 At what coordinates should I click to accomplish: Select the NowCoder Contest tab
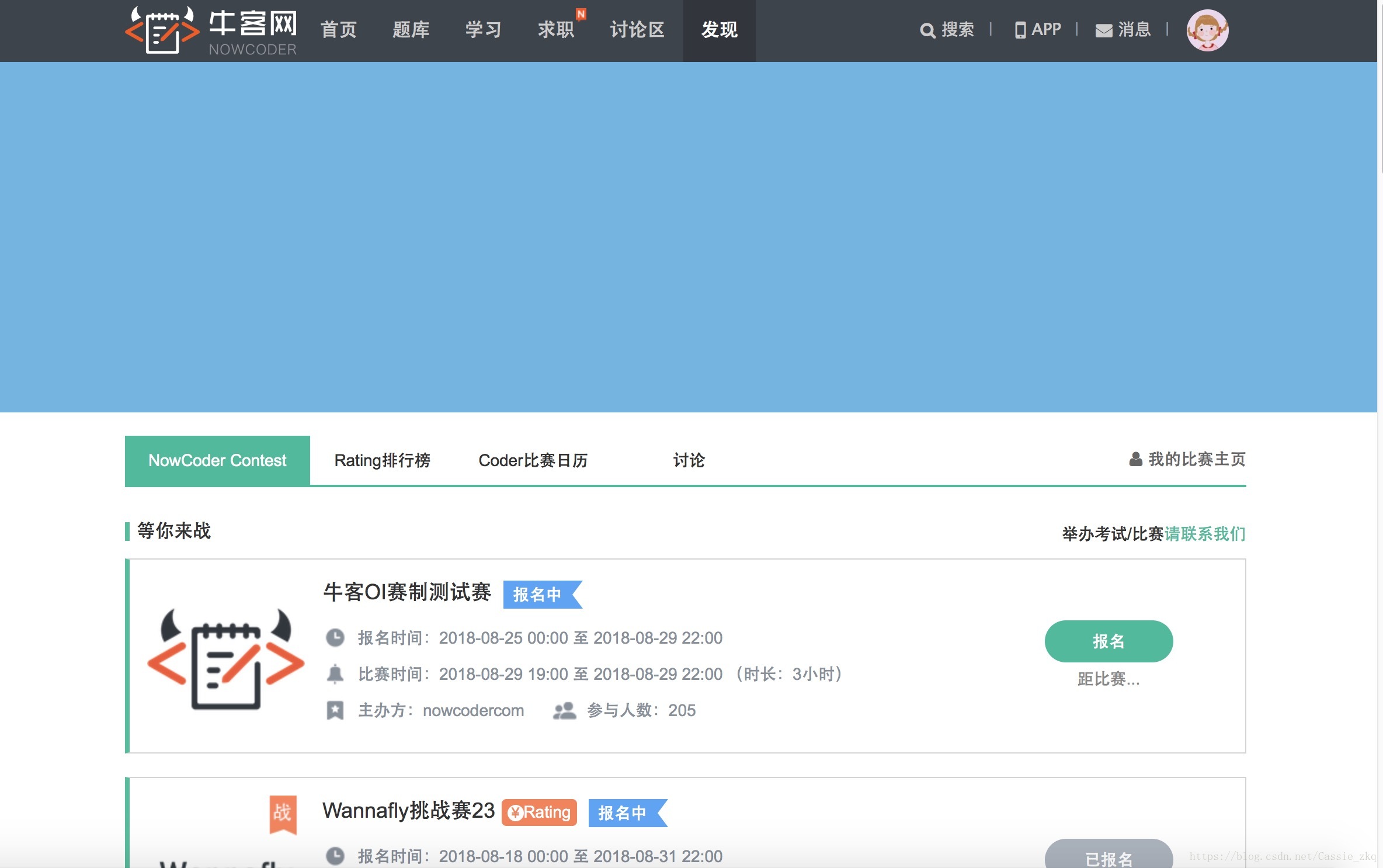tap(217, 460)
